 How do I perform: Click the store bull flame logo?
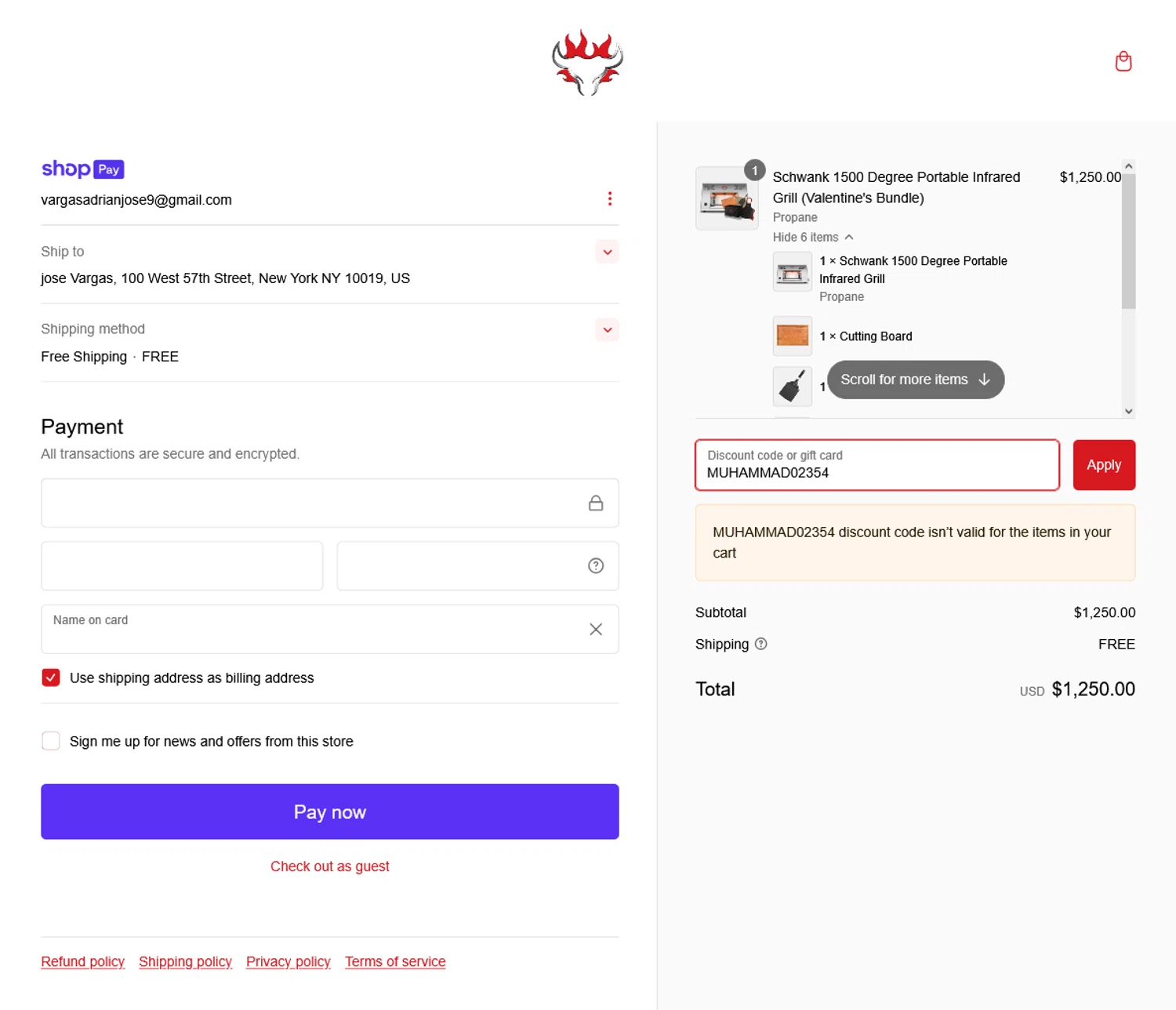point(587,63)
